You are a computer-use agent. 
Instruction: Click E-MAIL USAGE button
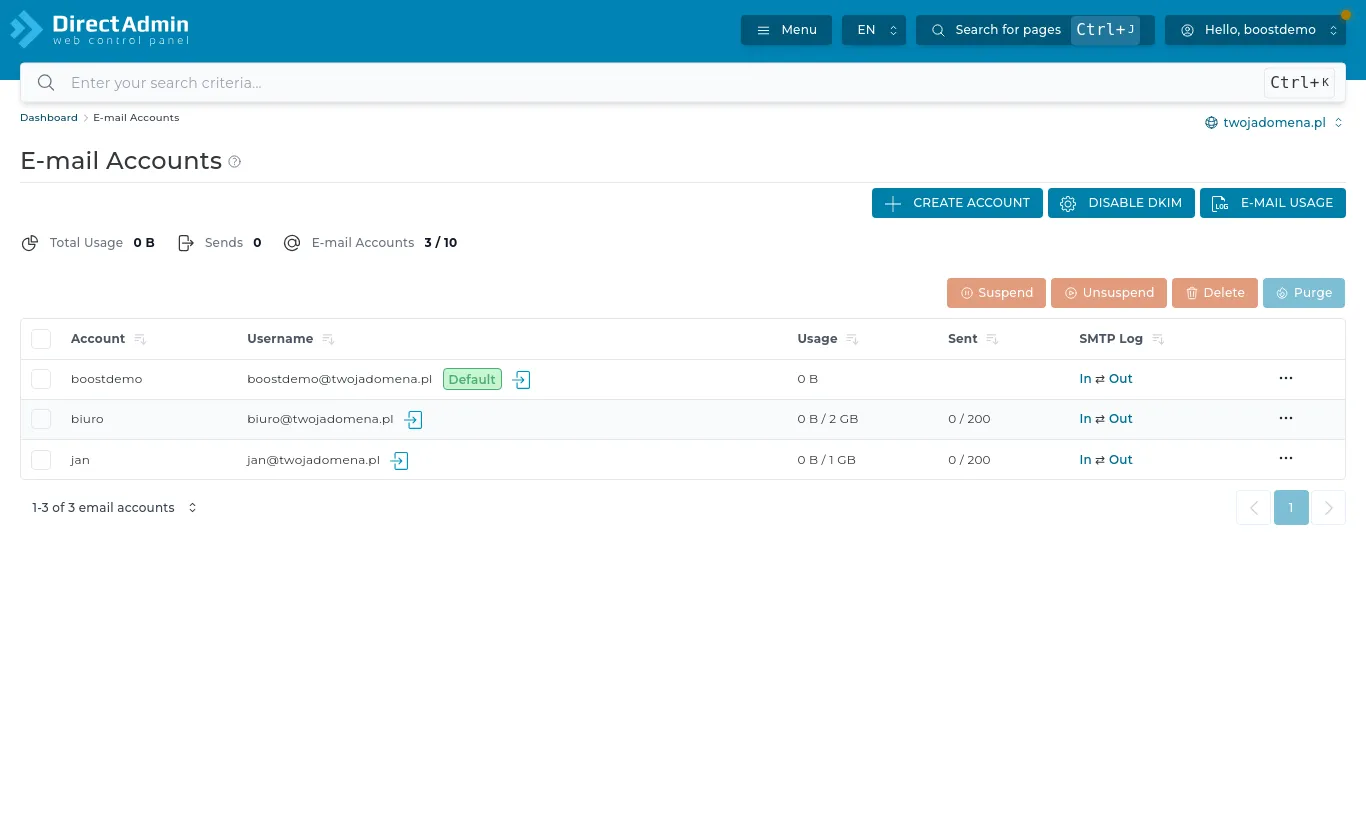[x=1273, y=203]
